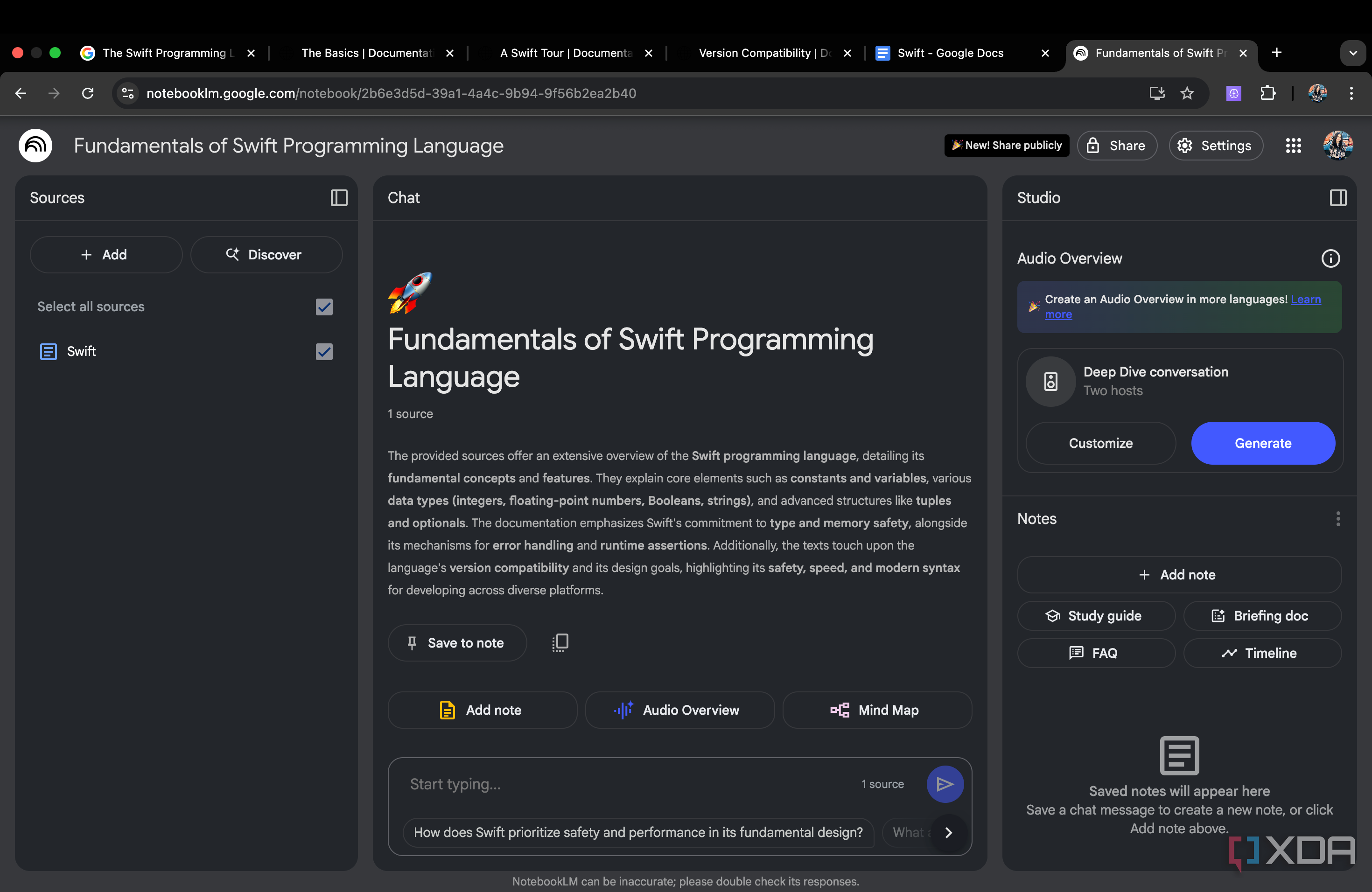
Task: Reload the page
Action: [x=88, y=93]
